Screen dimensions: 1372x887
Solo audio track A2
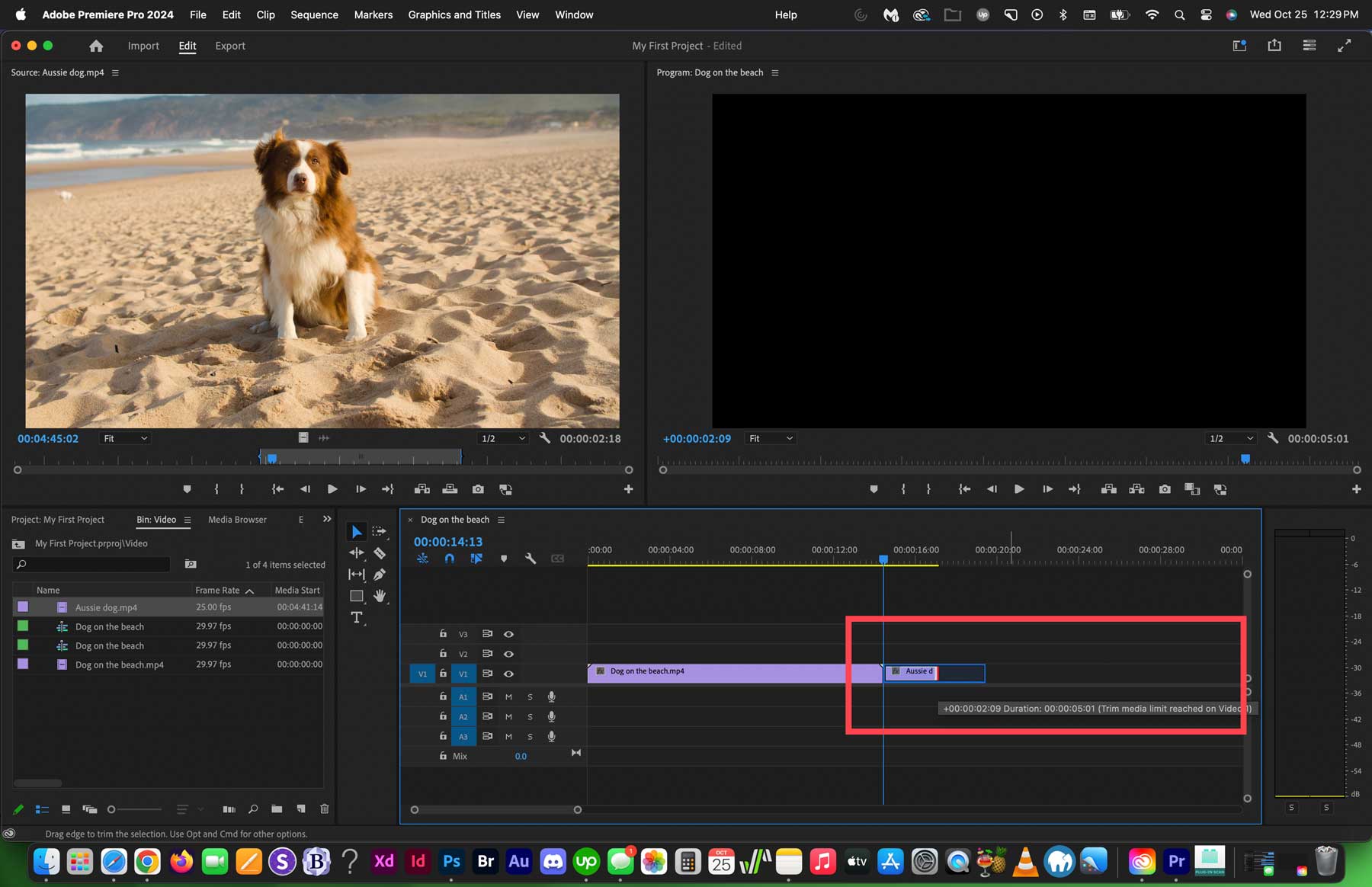[x=530, y=716]
